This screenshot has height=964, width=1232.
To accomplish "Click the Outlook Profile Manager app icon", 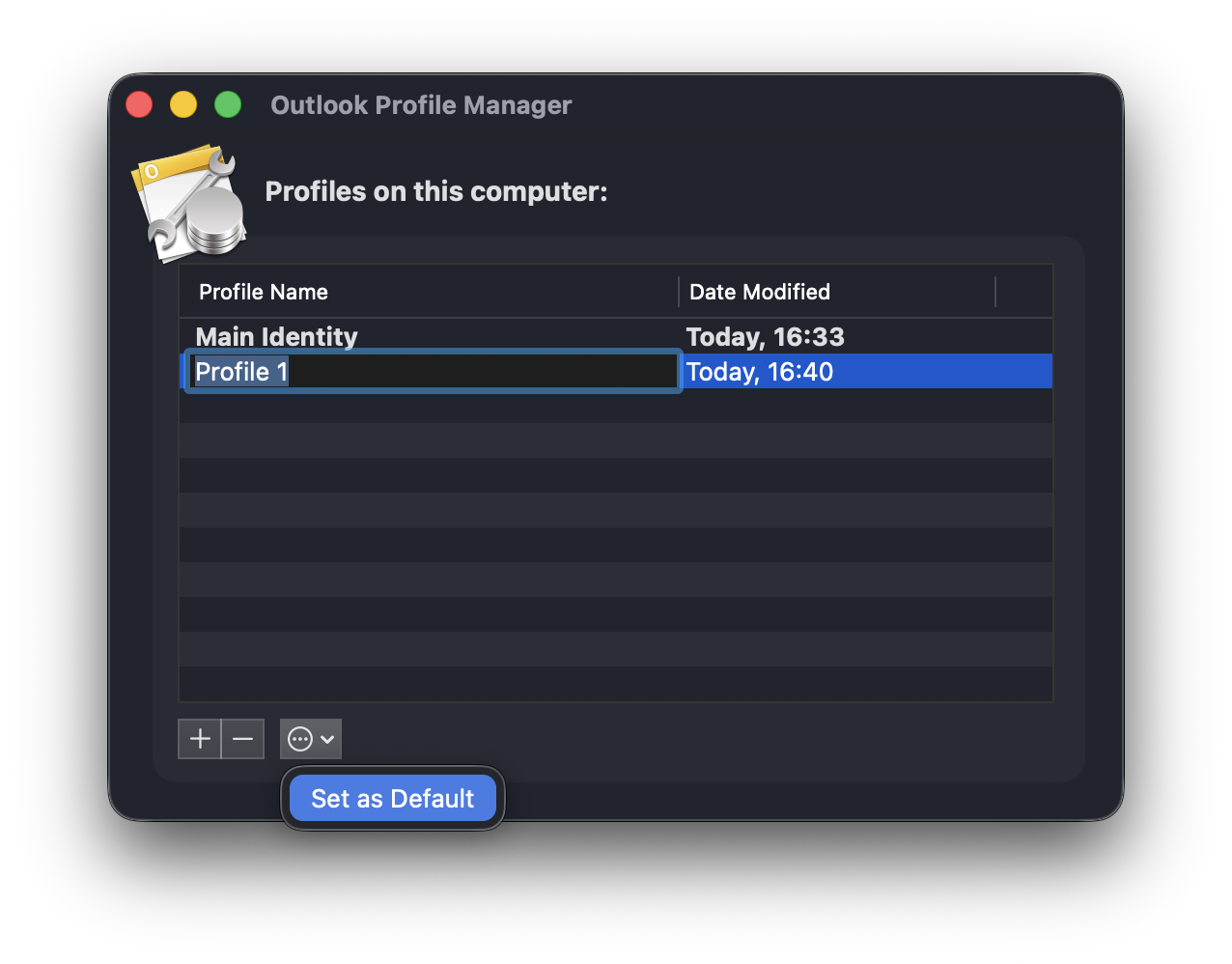I will coord(190,203).
